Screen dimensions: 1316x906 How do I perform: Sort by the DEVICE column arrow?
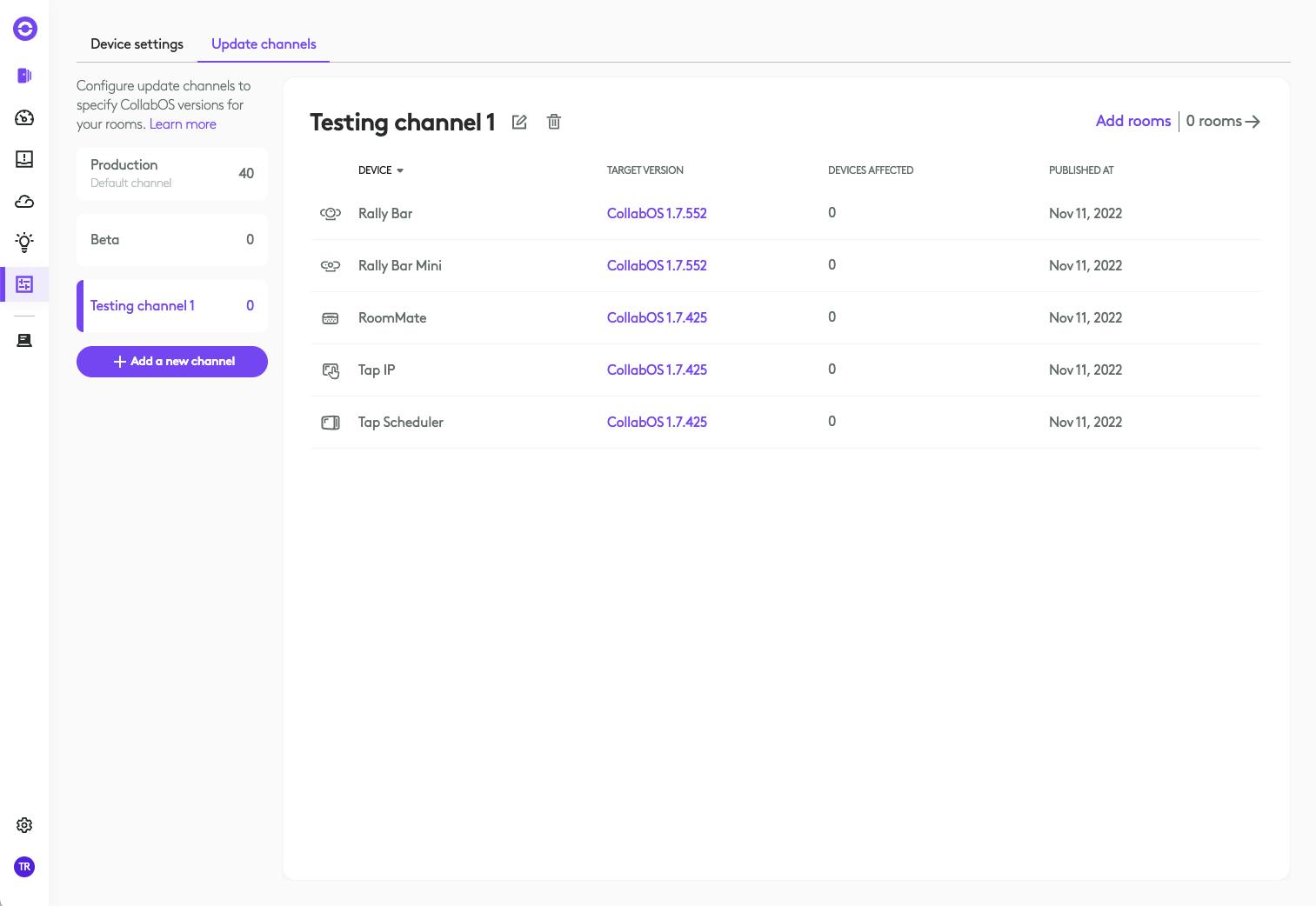[400, 170]
